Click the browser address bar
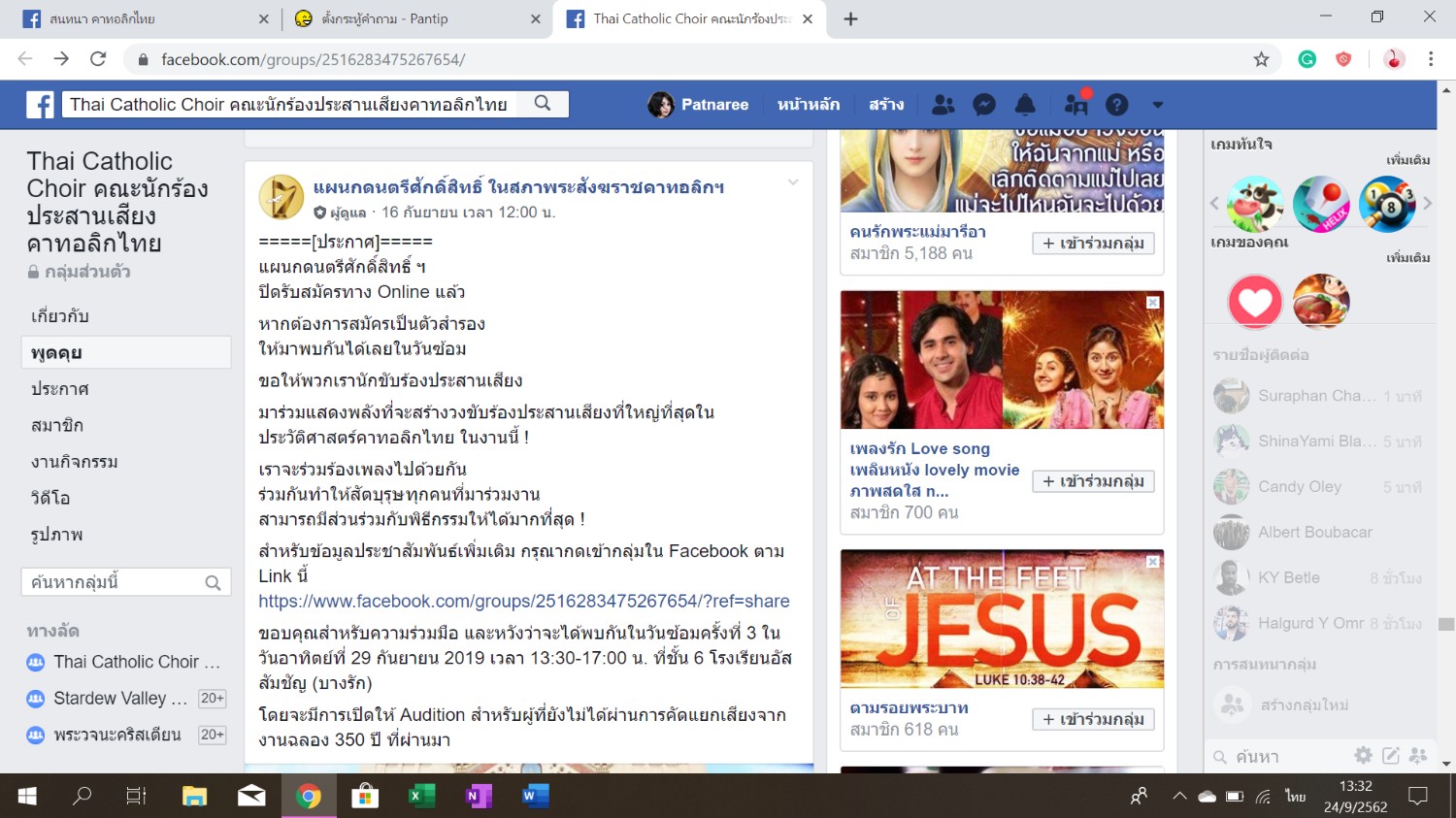1456x818 pixels. pos(699,59)
